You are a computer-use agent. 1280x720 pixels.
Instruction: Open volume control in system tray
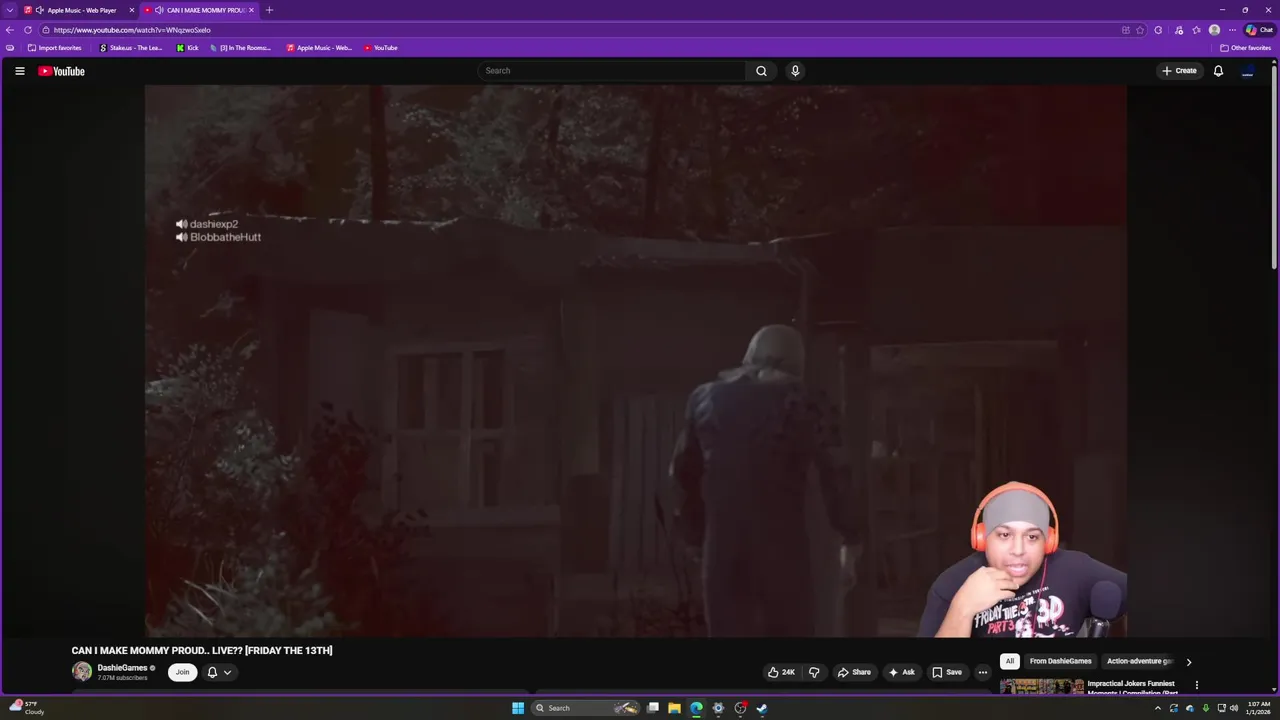pyautogui.click(x=1236, y=708)
